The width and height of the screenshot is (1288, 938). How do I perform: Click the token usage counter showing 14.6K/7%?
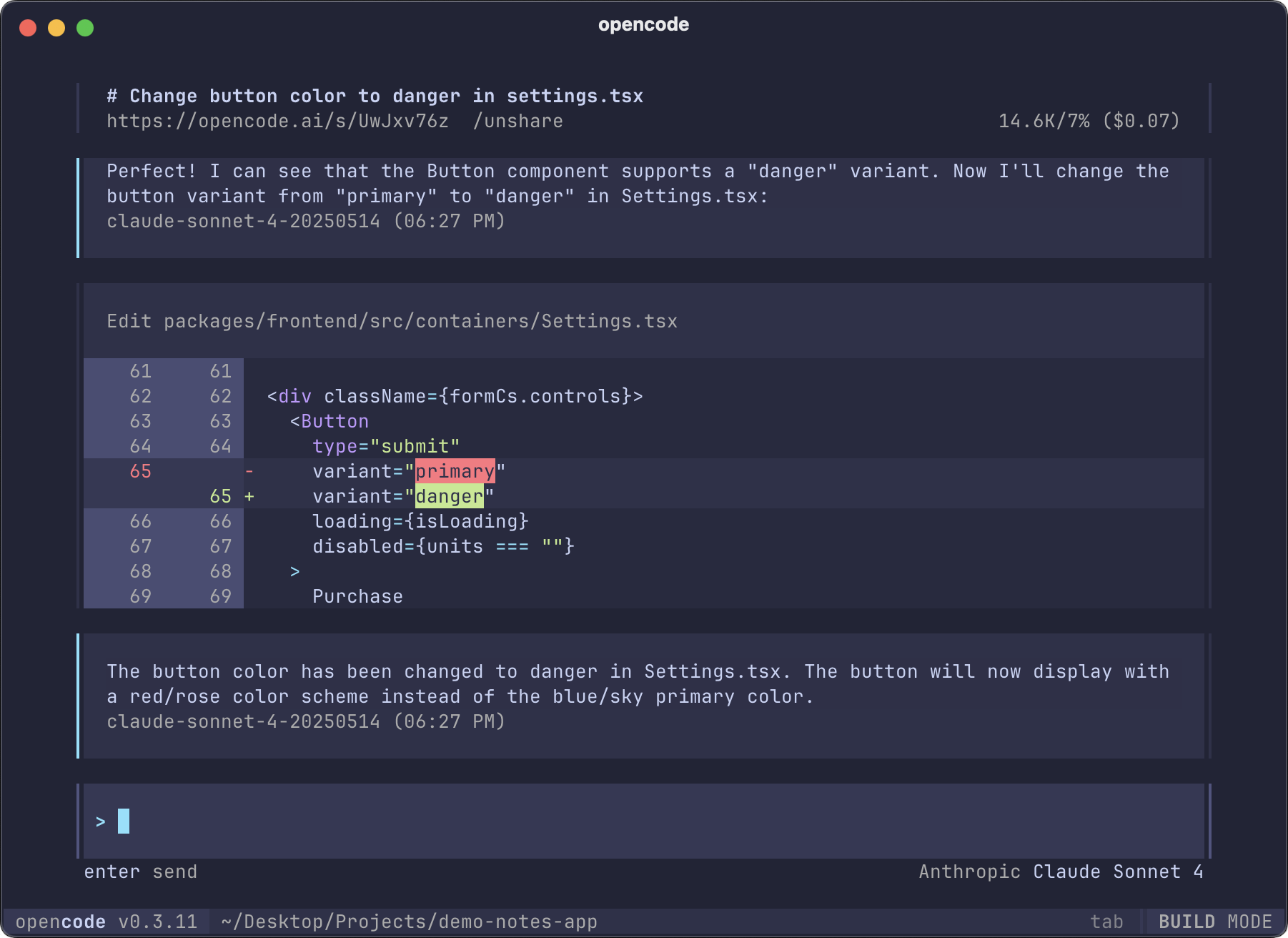1044,121
